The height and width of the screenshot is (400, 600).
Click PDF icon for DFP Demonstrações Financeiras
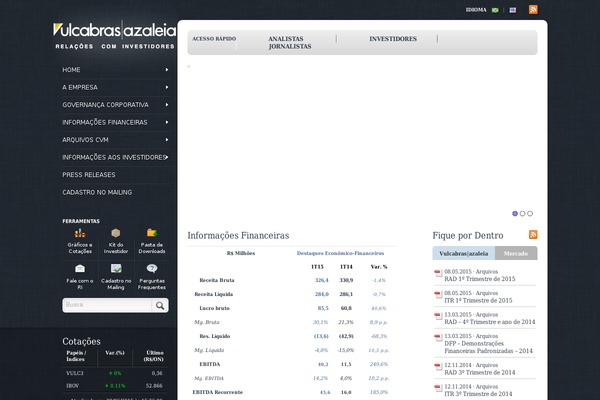click(438, 338)
